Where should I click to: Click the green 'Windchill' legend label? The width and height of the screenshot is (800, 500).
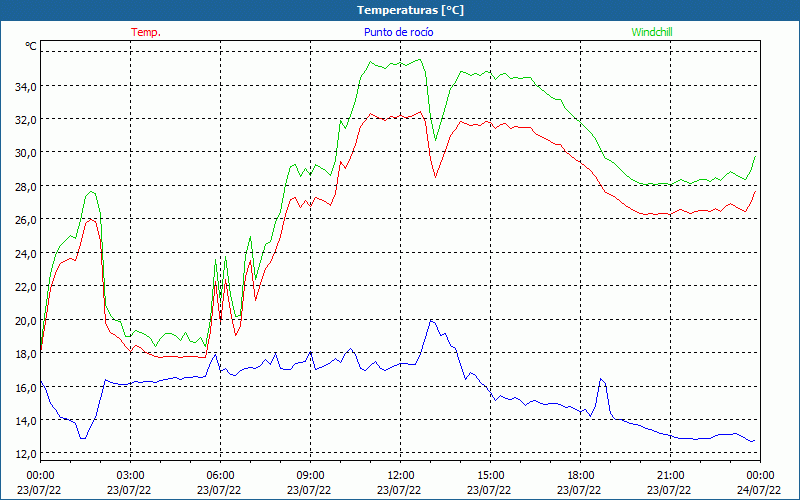pos(652,32)
